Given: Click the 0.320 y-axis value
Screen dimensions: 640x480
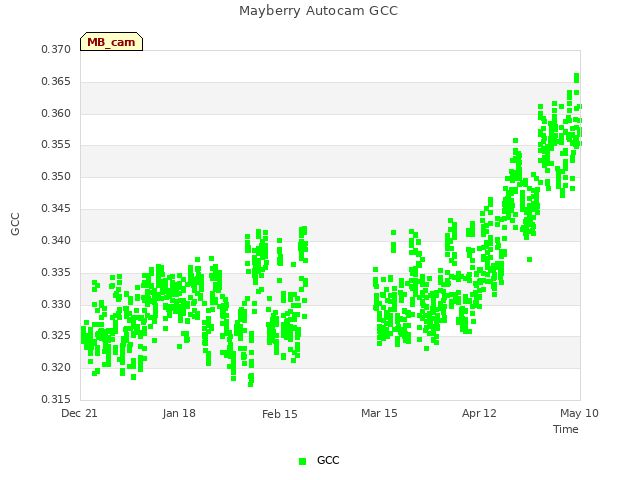Looking at the screenshot, I should [56, 367].
